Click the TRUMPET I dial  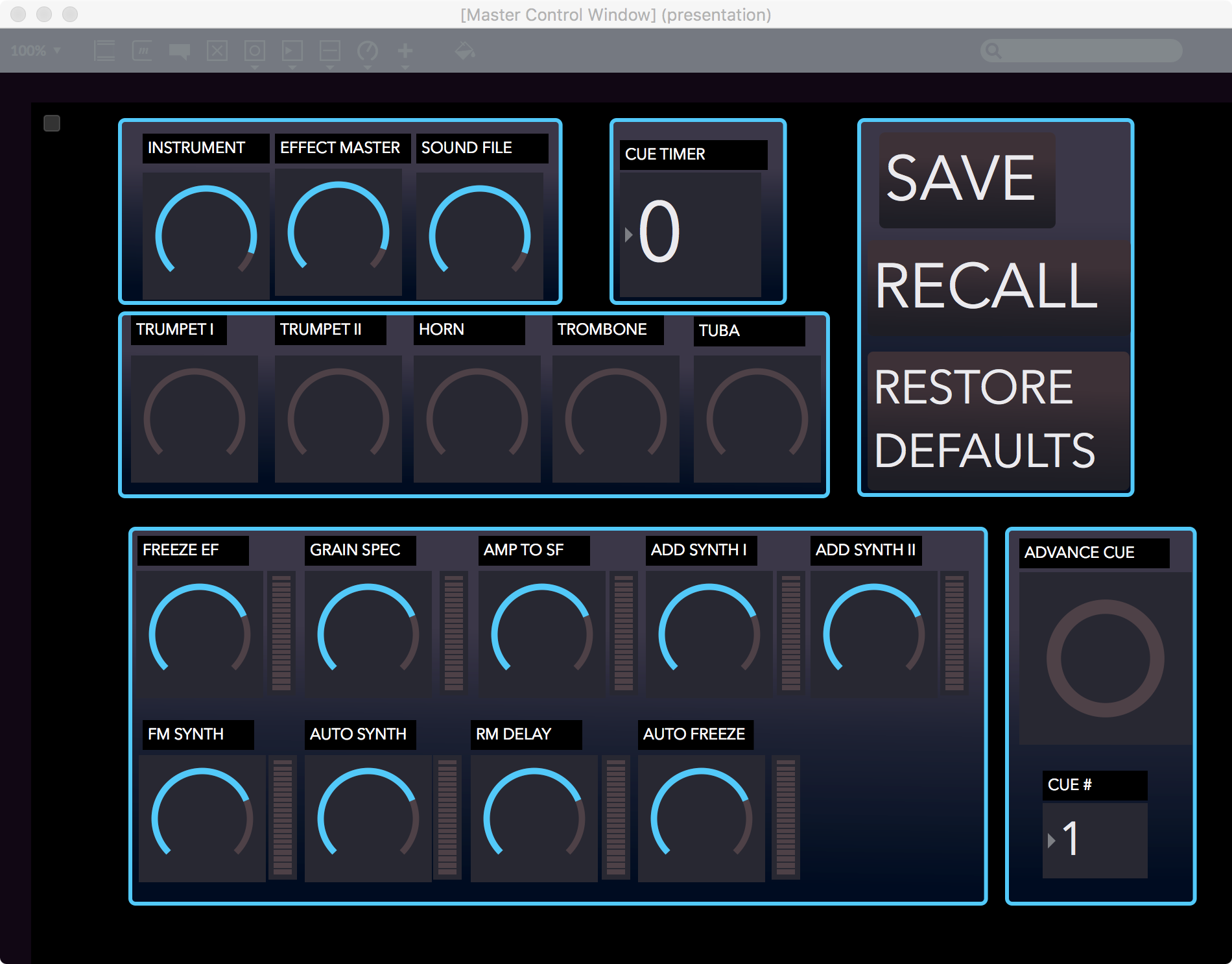pos(195,418)
